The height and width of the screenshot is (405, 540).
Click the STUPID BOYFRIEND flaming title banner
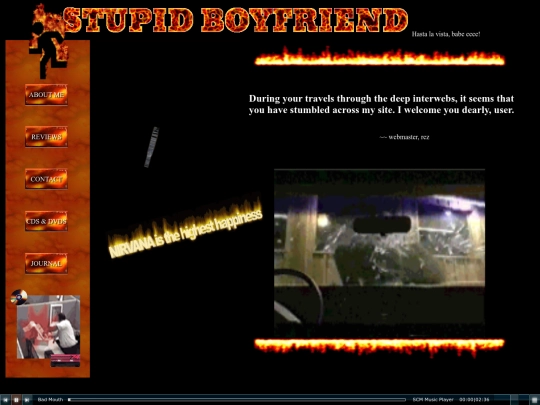pos(236,20)
